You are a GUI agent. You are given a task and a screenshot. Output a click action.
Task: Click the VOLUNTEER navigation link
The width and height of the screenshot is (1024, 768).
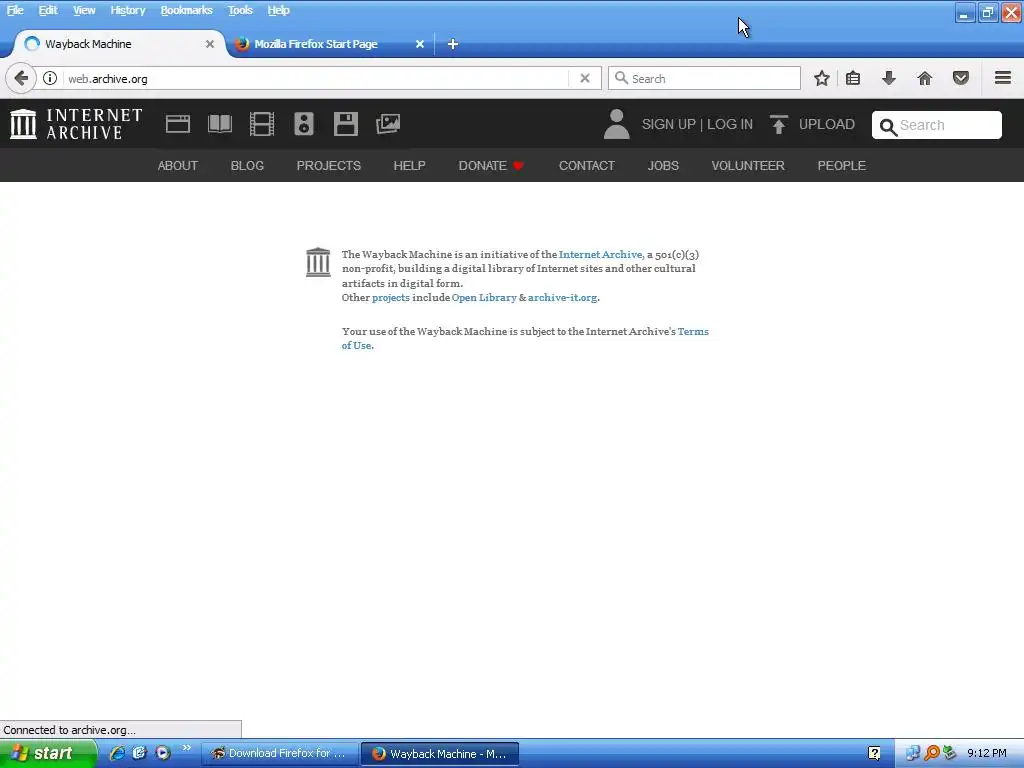pyautogui.click(x=748, y=166)
